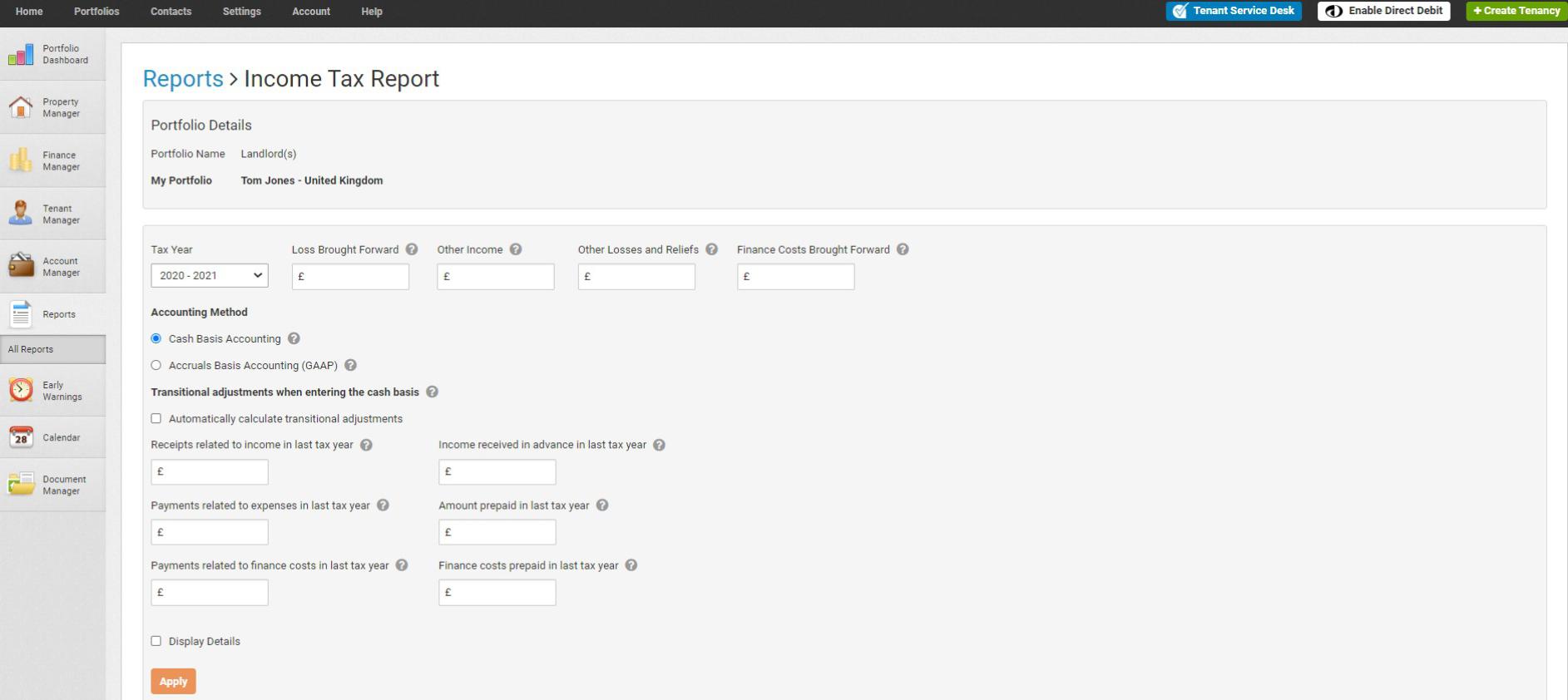Click the 'My Portfolio' name text

181,180
